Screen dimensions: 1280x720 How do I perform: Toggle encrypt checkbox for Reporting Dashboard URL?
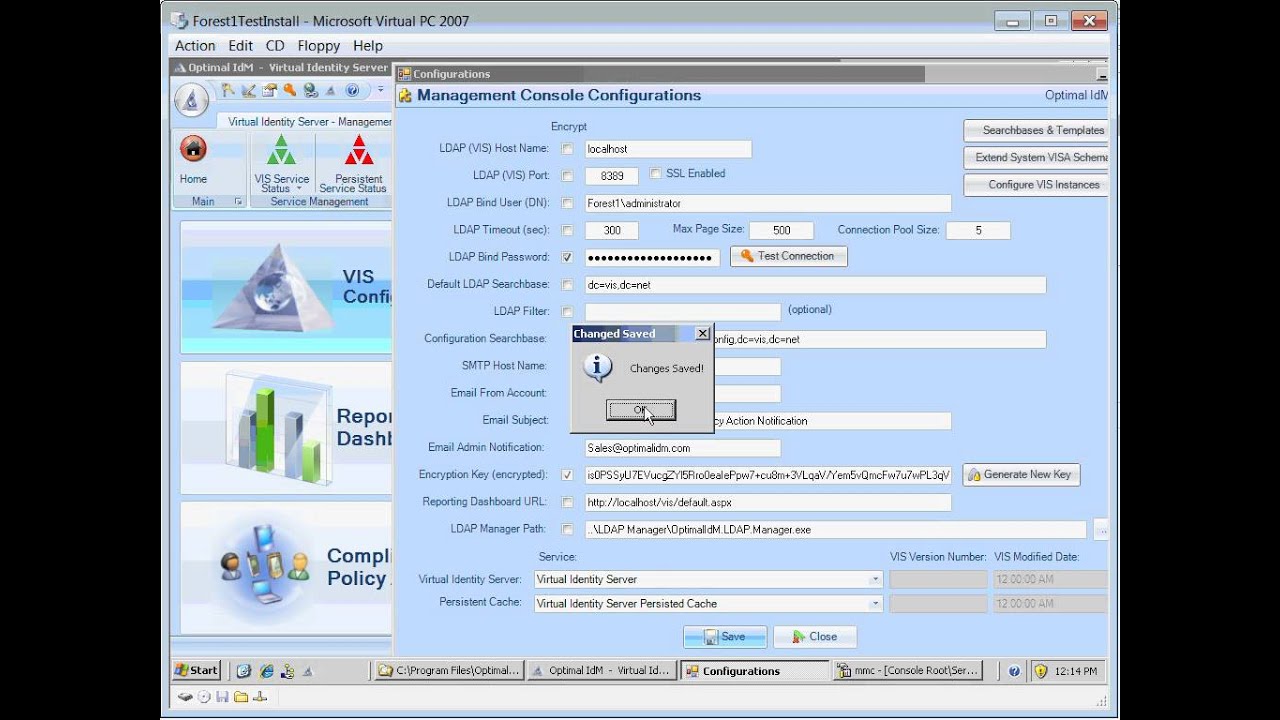(x=567, y=502)
